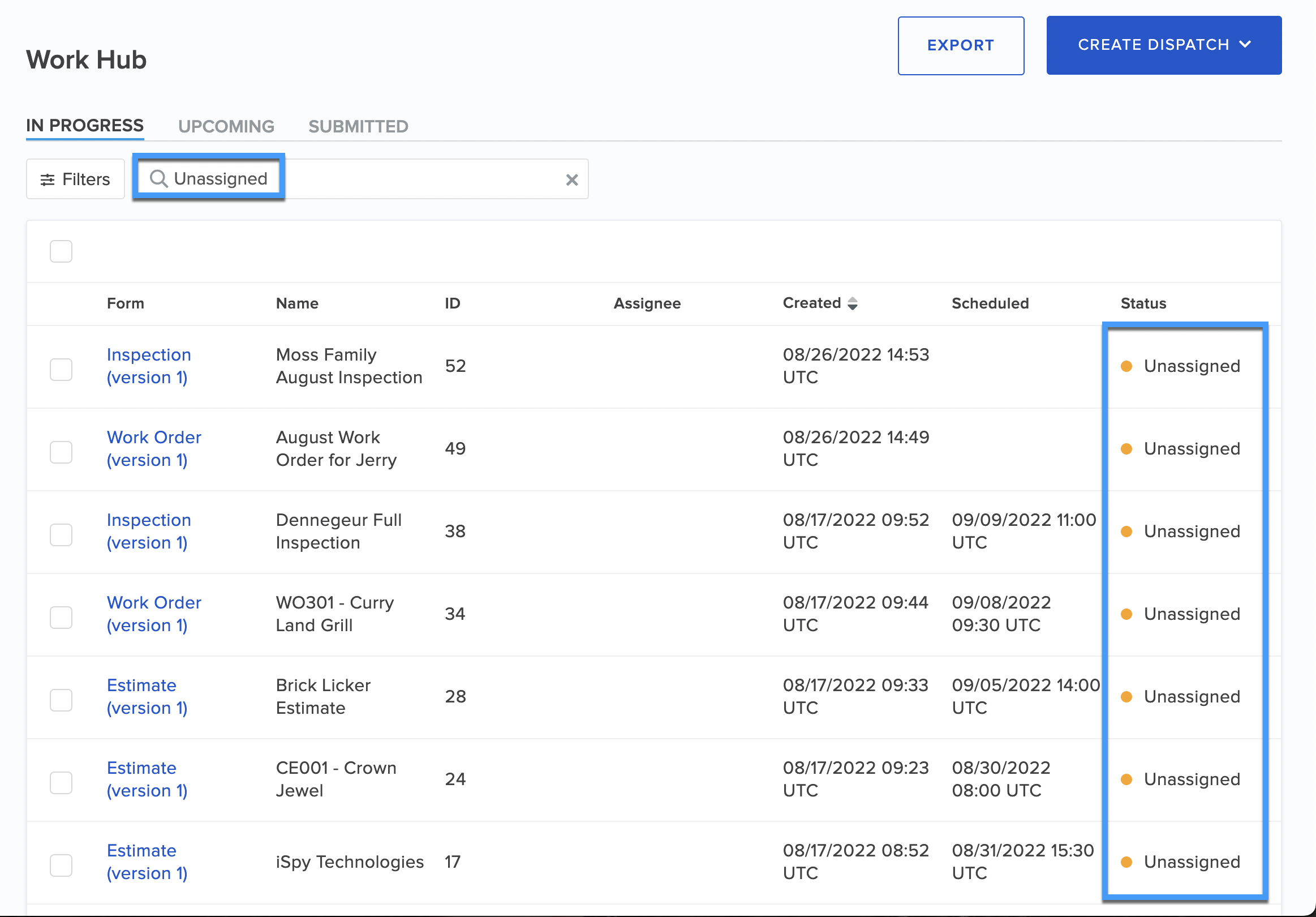
Task: Open Work Order (version 1) link for ID 49
Action: (154, 449)
